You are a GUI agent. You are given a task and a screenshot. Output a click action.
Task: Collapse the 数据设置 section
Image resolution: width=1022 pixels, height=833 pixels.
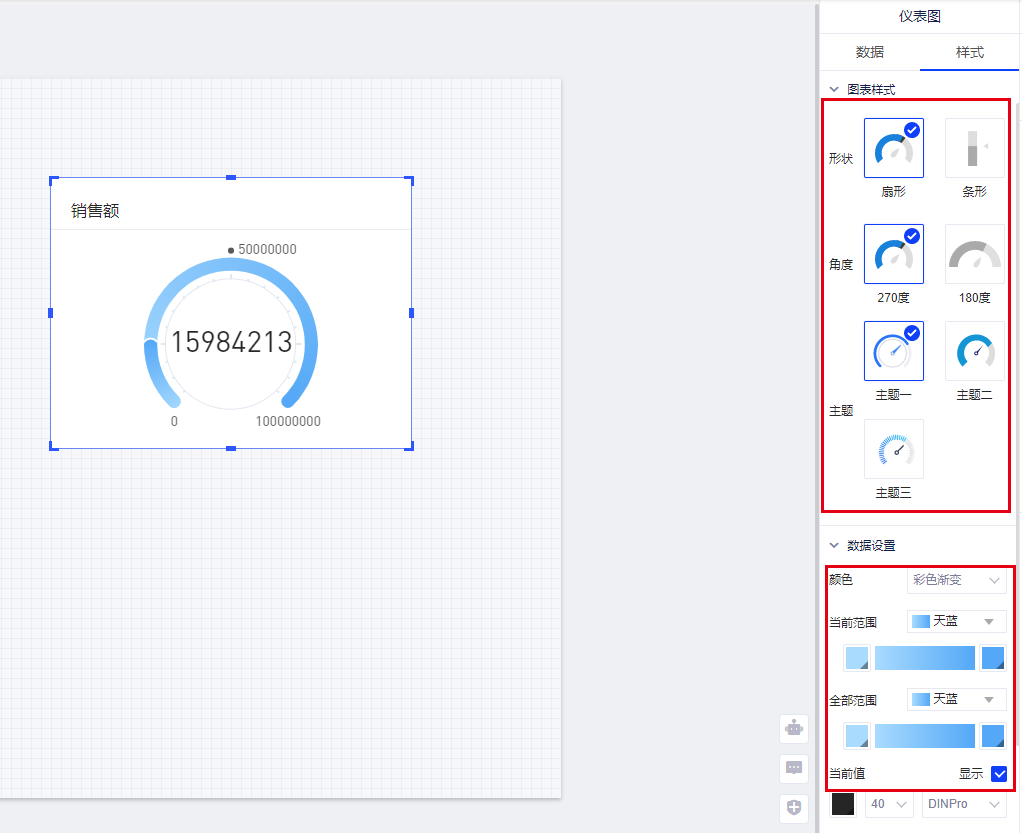tap(834, 546)
